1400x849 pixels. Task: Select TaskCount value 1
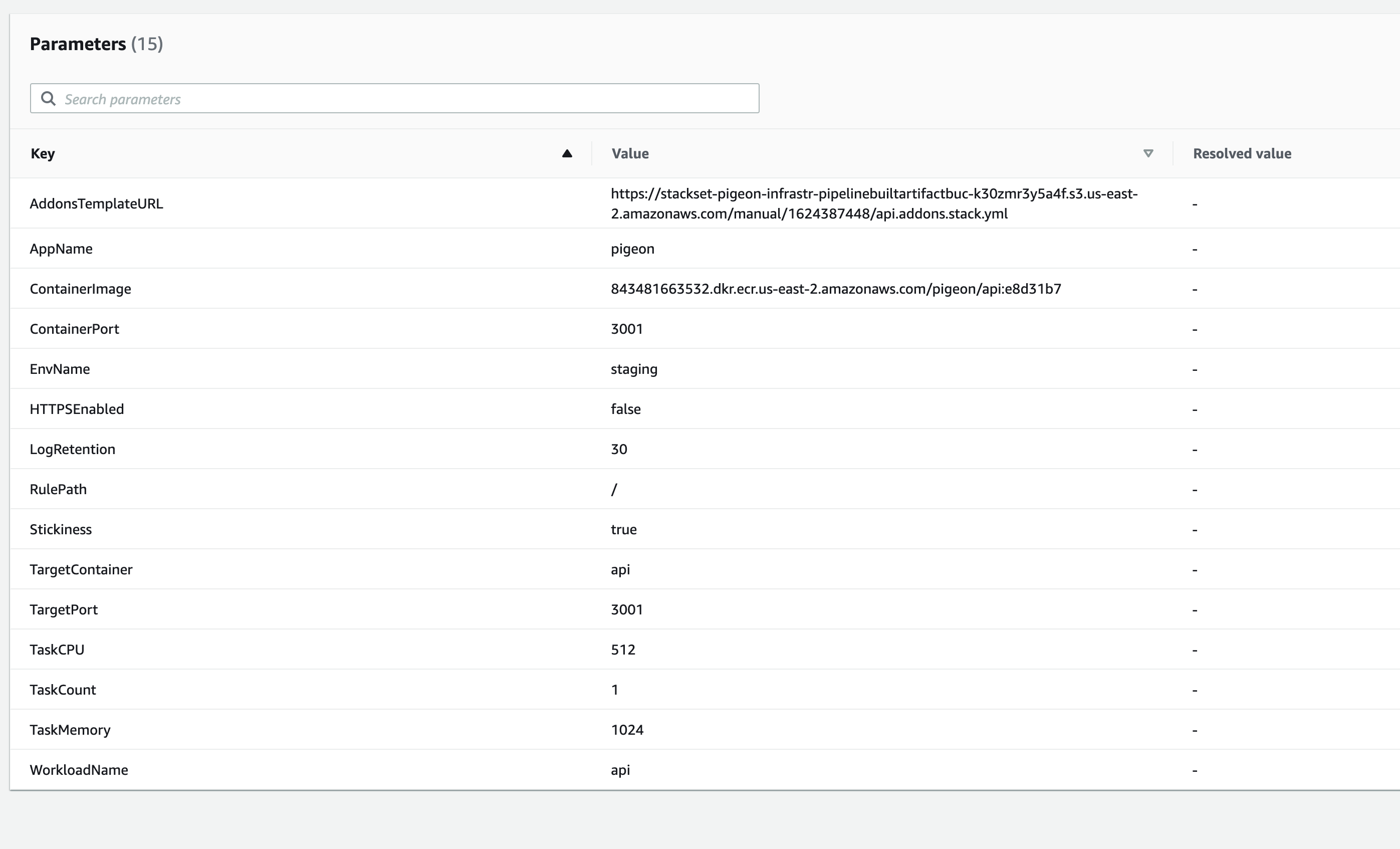615,690
